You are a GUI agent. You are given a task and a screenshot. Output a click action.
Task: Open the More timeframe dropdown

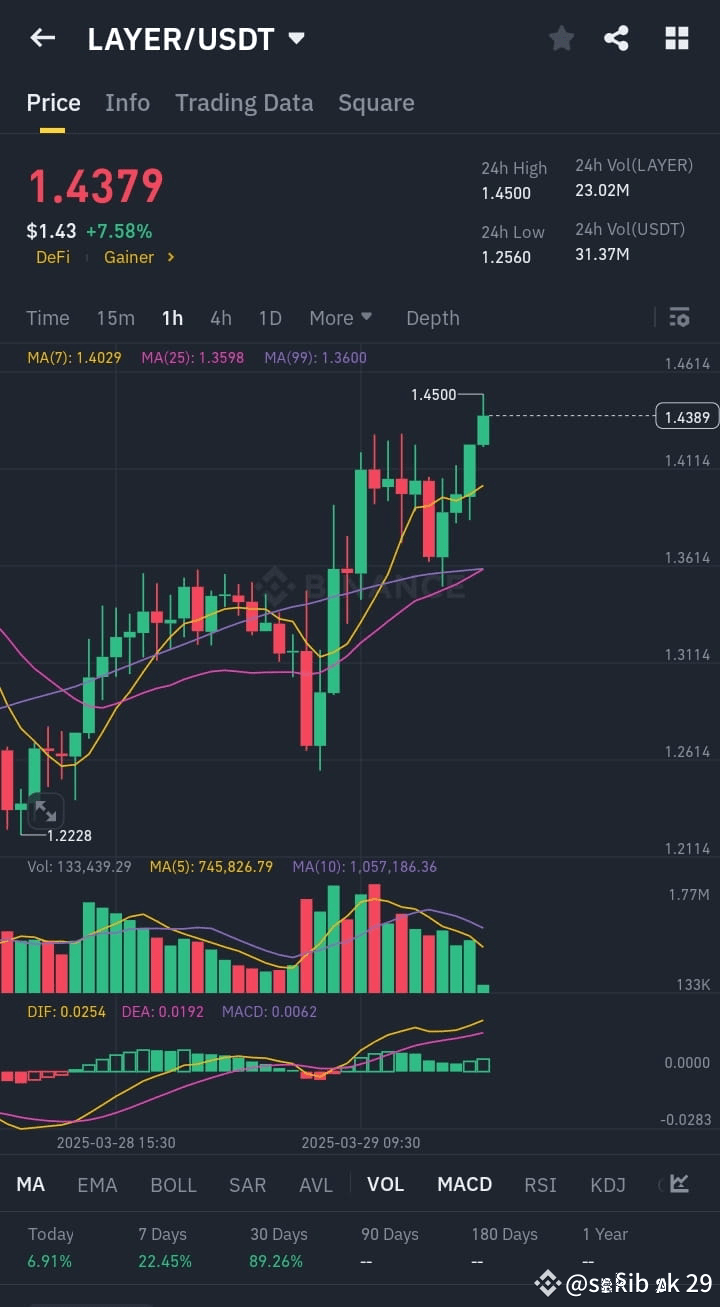(341, 317)
